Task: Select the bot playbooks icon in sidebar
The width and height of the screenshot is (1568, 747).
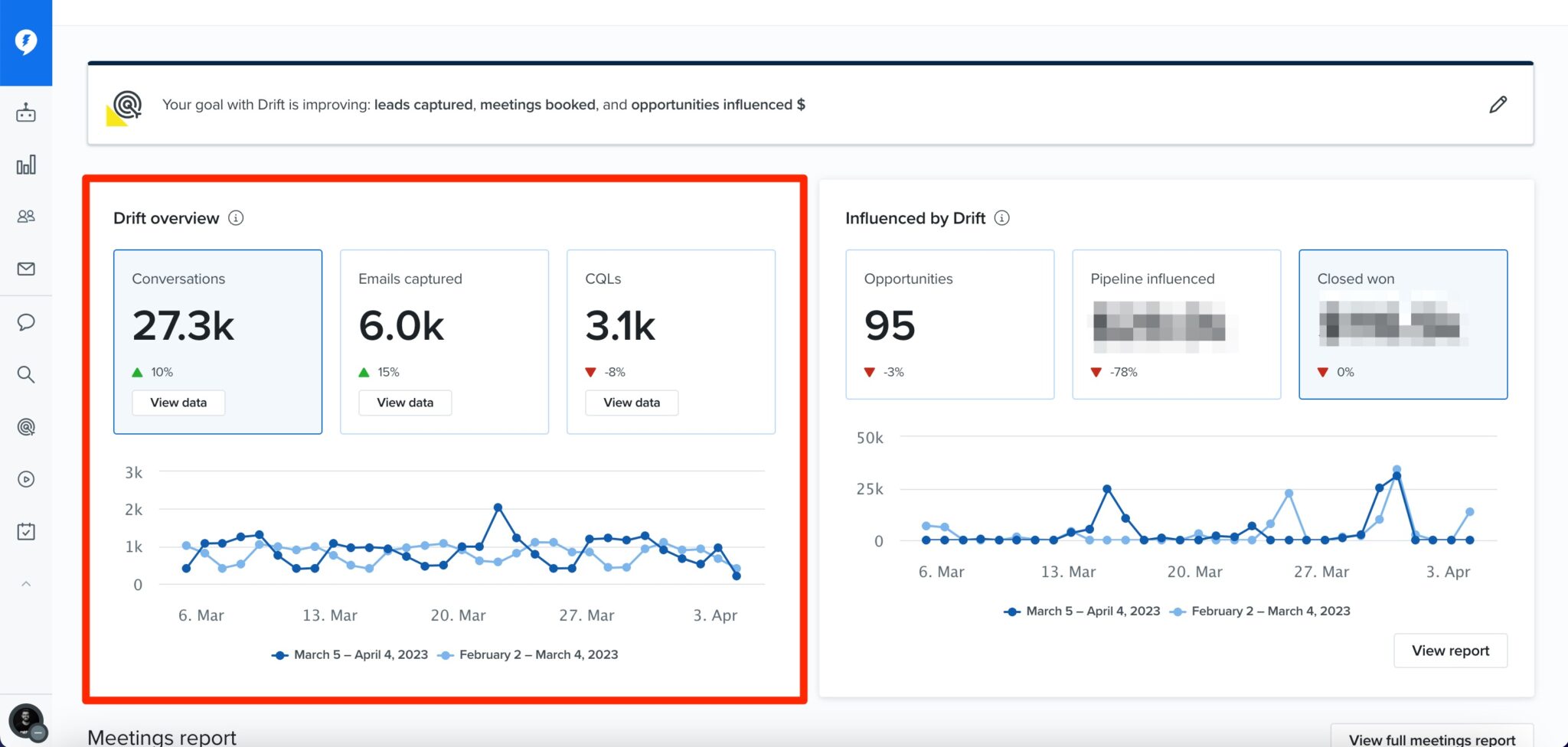Action: (27, 112)
